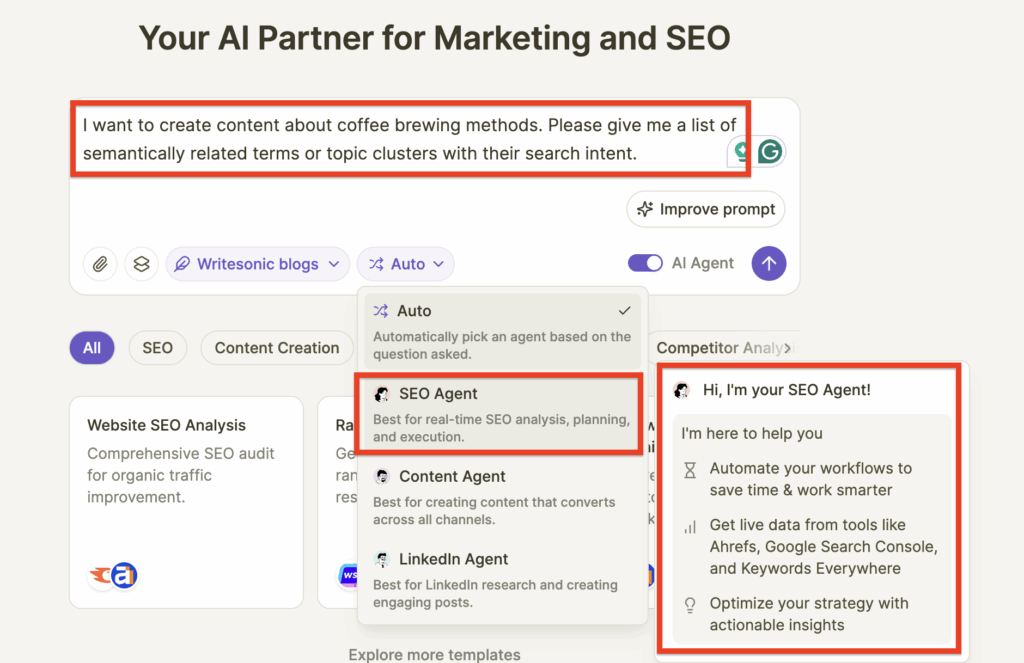Choose Content Agent from the agent list
The image size is (1024, 663).
pyautogui.click(x=502, y=497)
